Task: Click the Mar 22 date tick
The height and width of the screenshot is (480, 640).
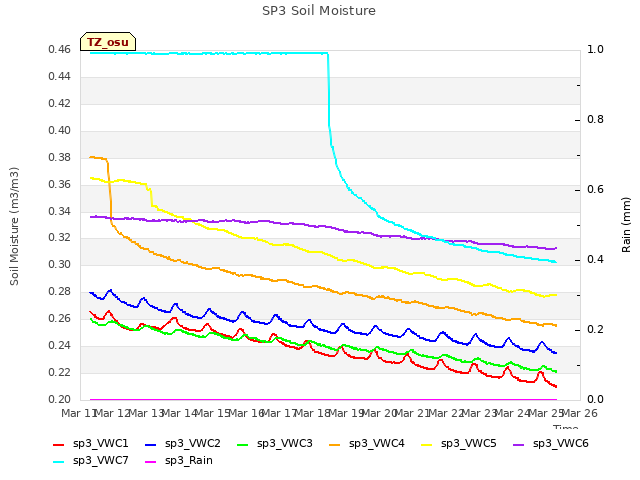Action: (447, 413)
